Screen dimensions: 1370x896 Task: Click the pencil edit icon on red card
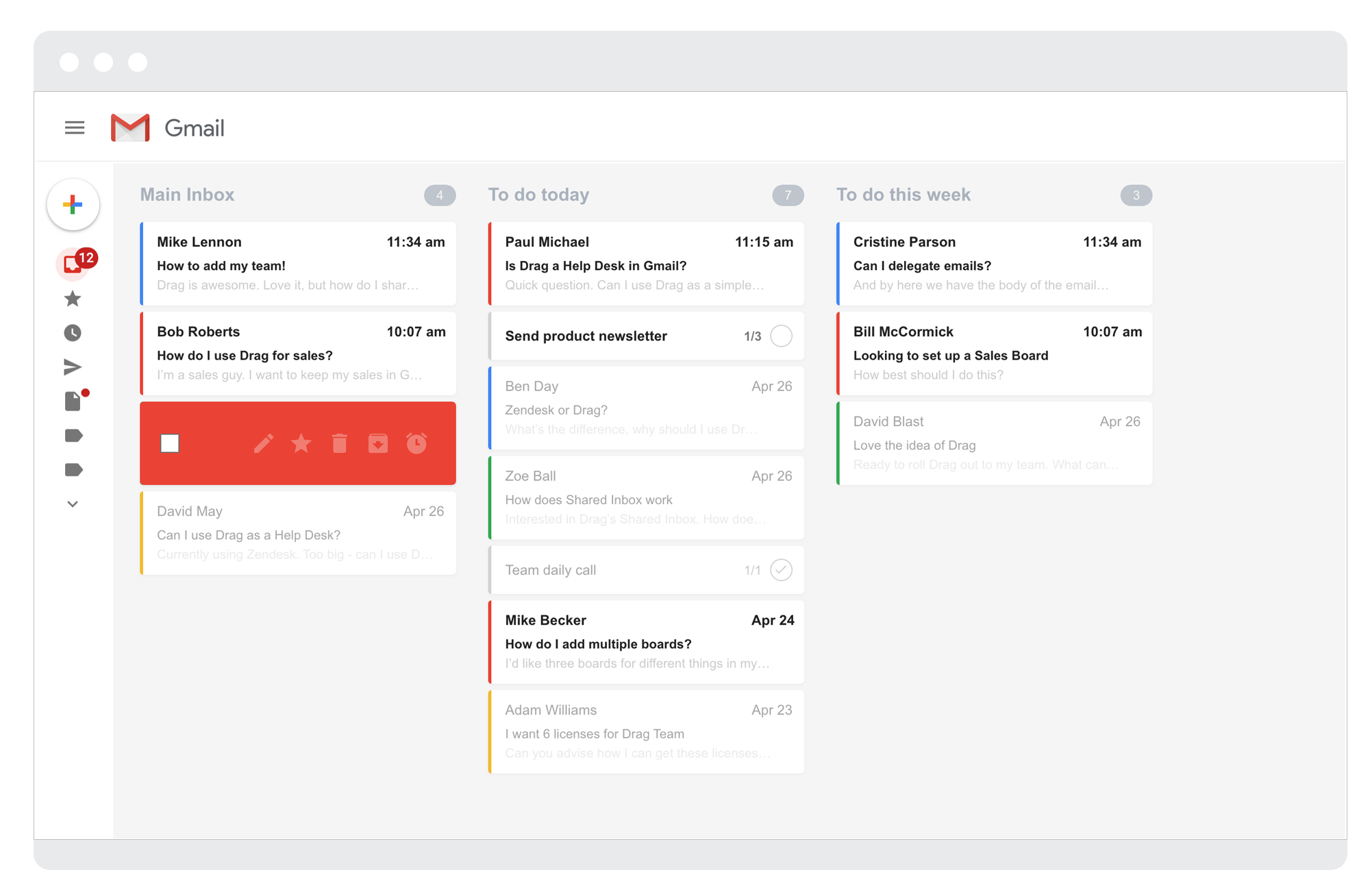263,444
